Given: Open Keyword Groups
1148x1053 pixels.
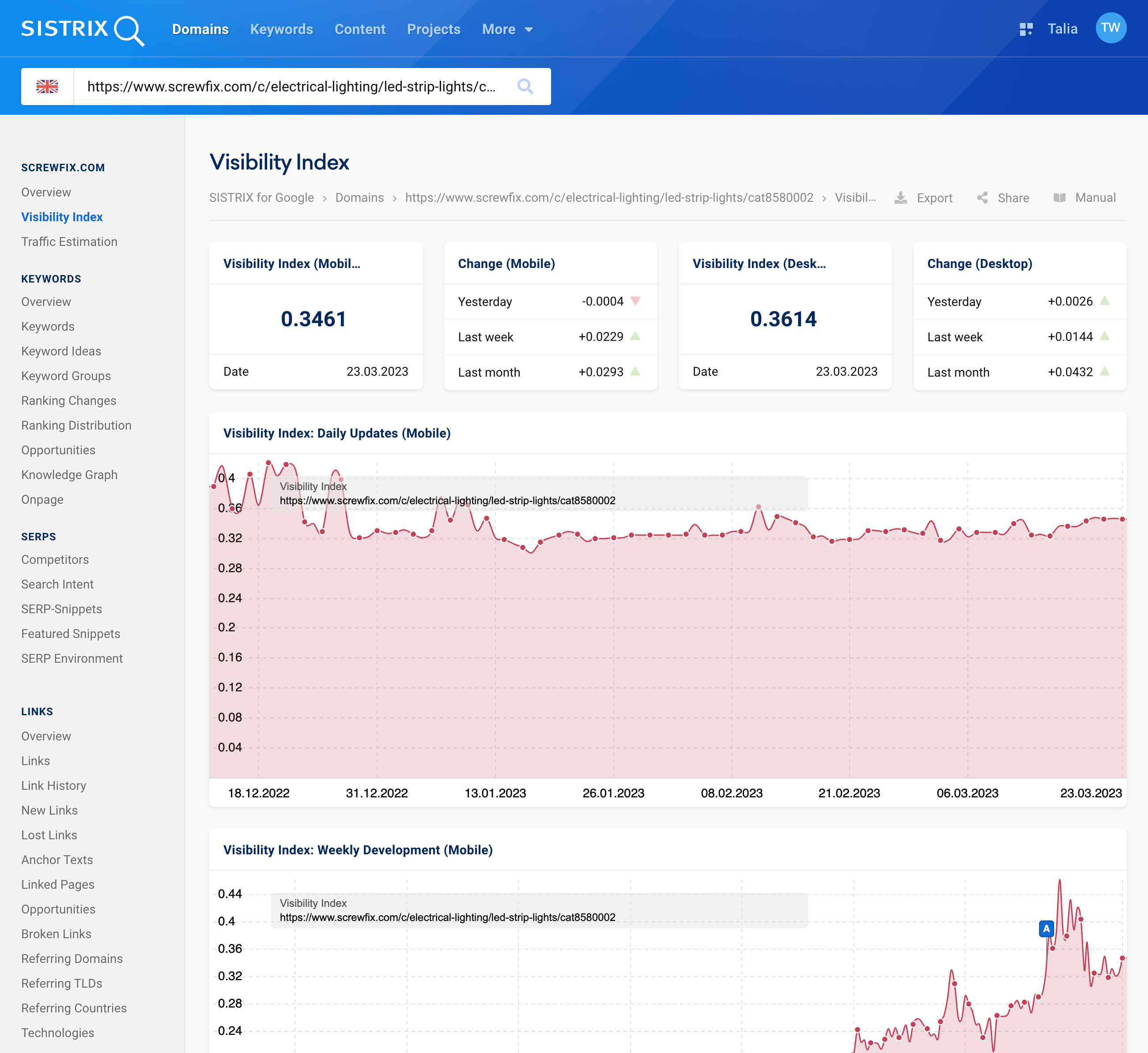Looking at the screenshot, I should click(66, 376).
